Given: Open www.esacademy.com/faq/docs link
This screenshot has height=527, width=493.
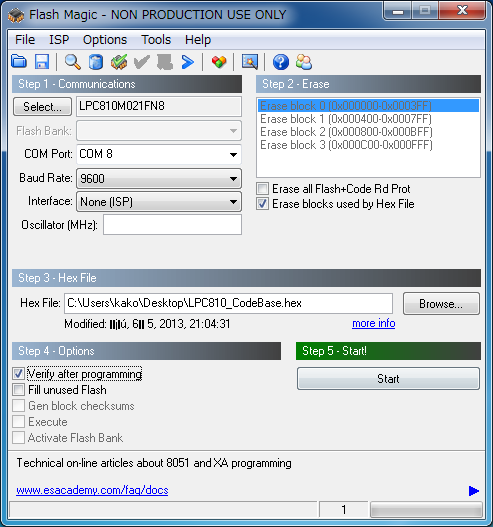Looking at the screenshot, I should point(92,490).
